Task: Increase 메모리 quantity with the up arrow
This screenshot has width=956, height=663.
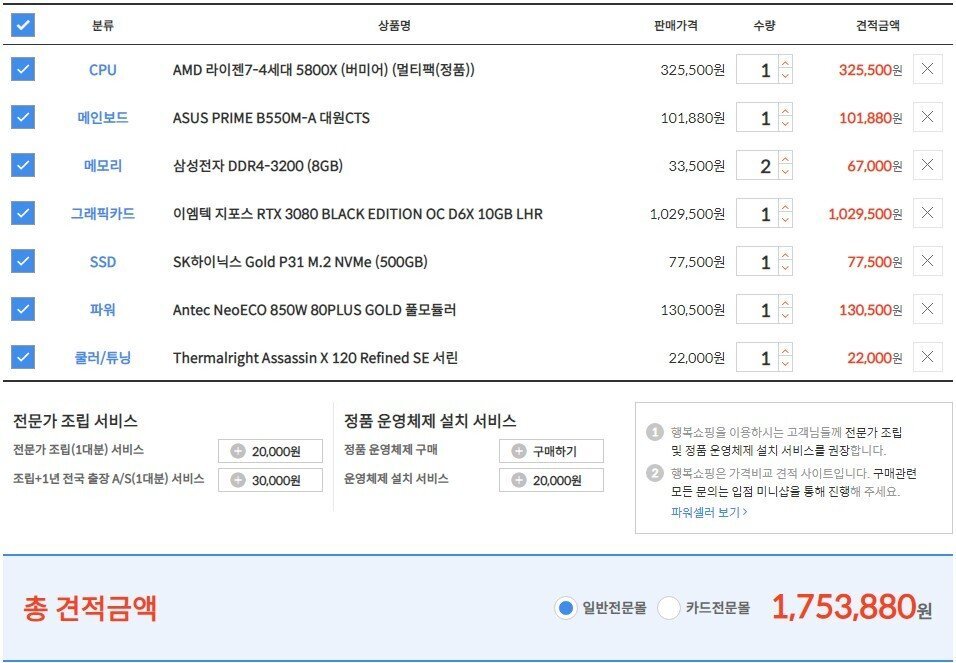Action: tap(785, 158)
